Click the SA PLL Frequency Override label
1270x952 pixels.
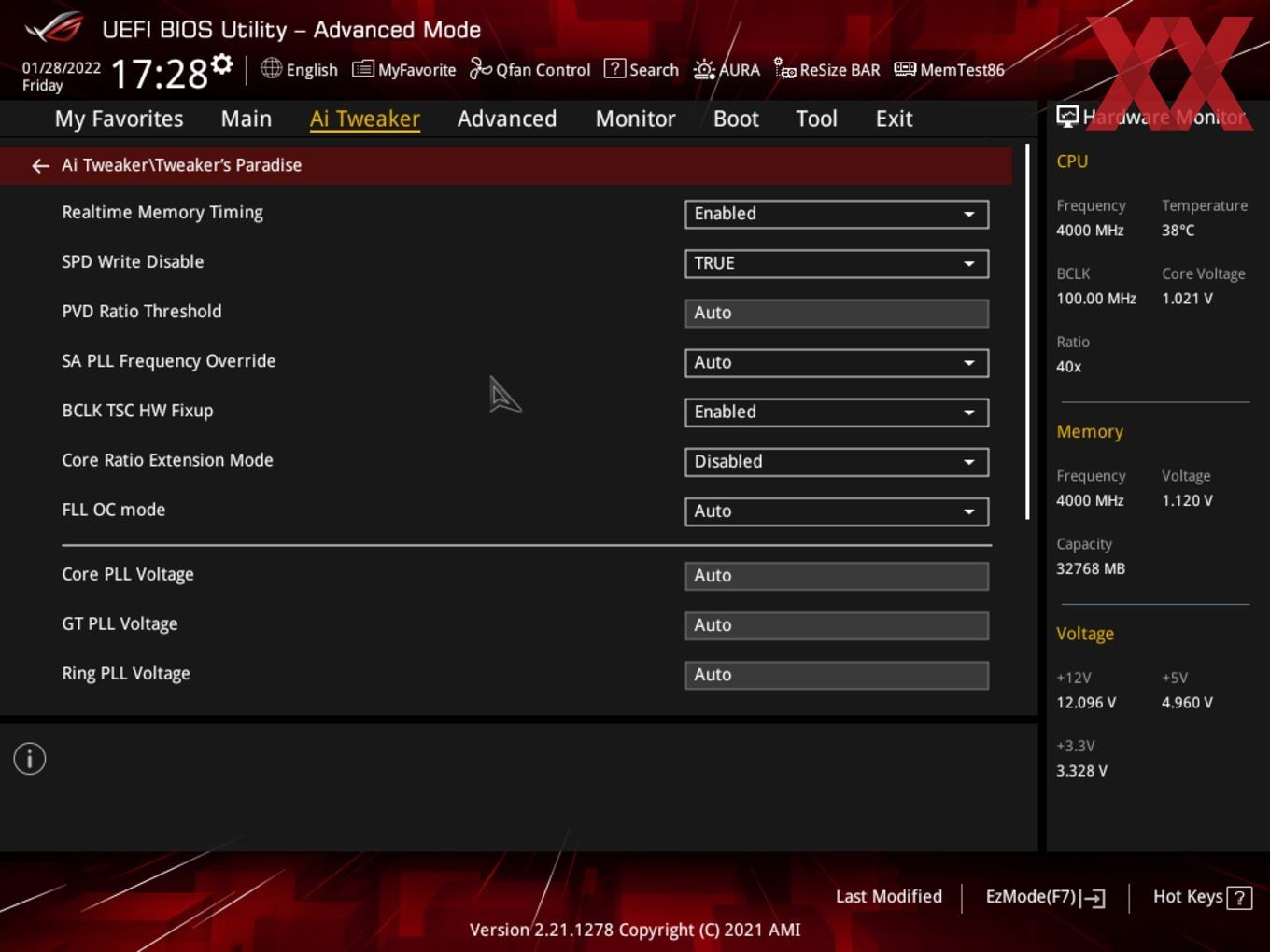click(169, 361)
